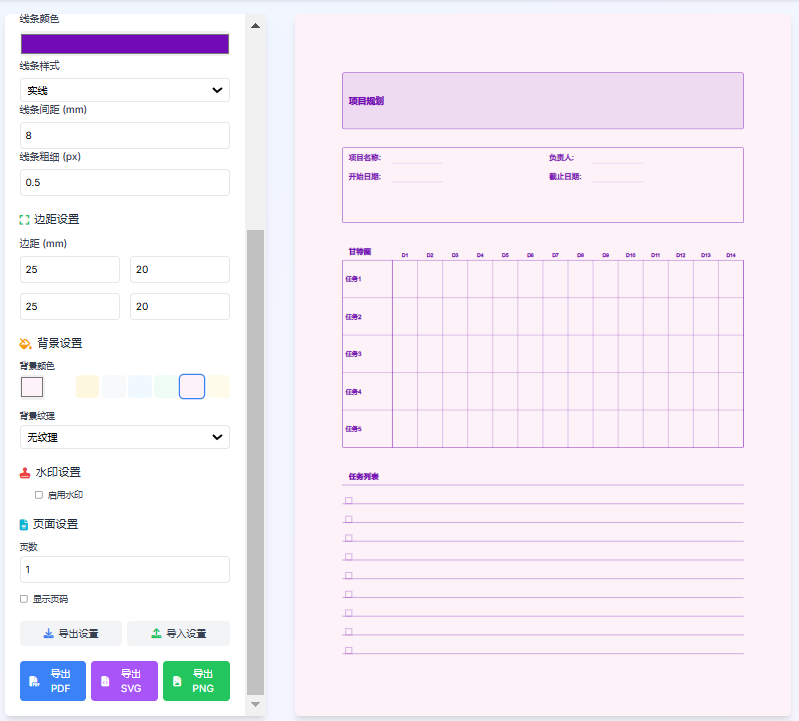The height and width of the screenshot is (721, 799).
Task: Click the download icon on 导出设置
Action: coord(48,633)
